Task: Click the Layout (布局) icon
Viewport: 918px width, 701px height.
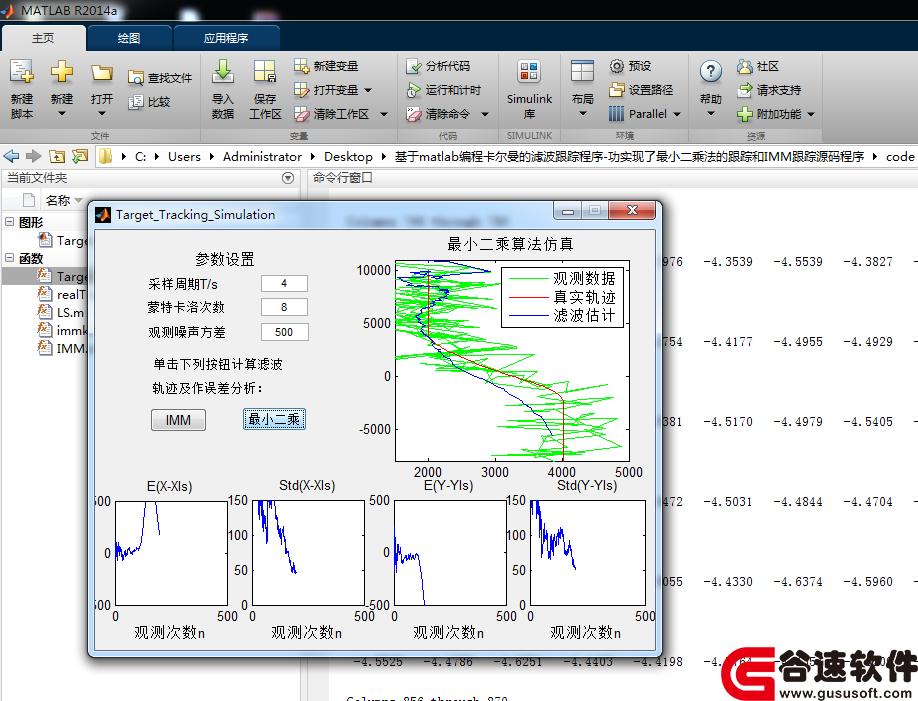Action: pyautogui.click(x=583, y=71)
